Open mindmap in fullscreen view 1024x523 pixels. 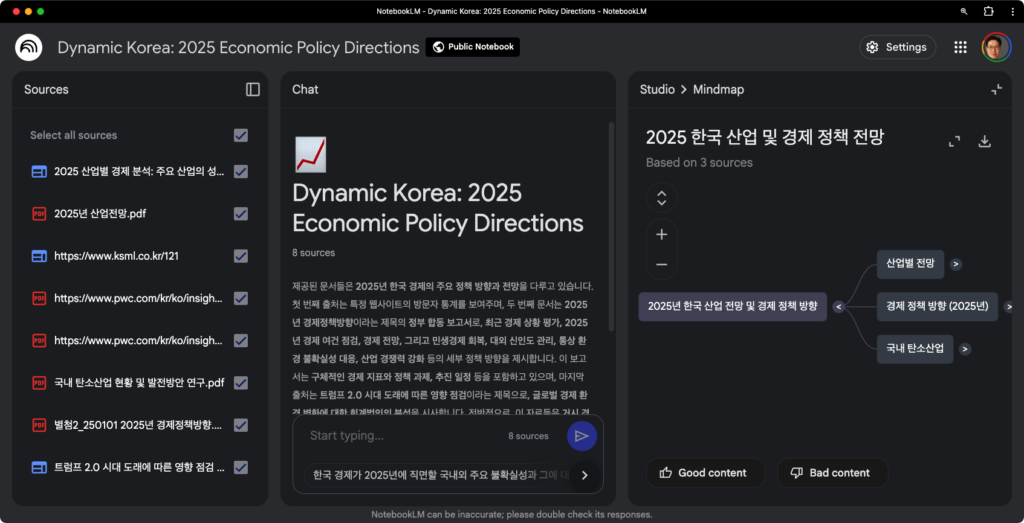[x=955, y=141]
